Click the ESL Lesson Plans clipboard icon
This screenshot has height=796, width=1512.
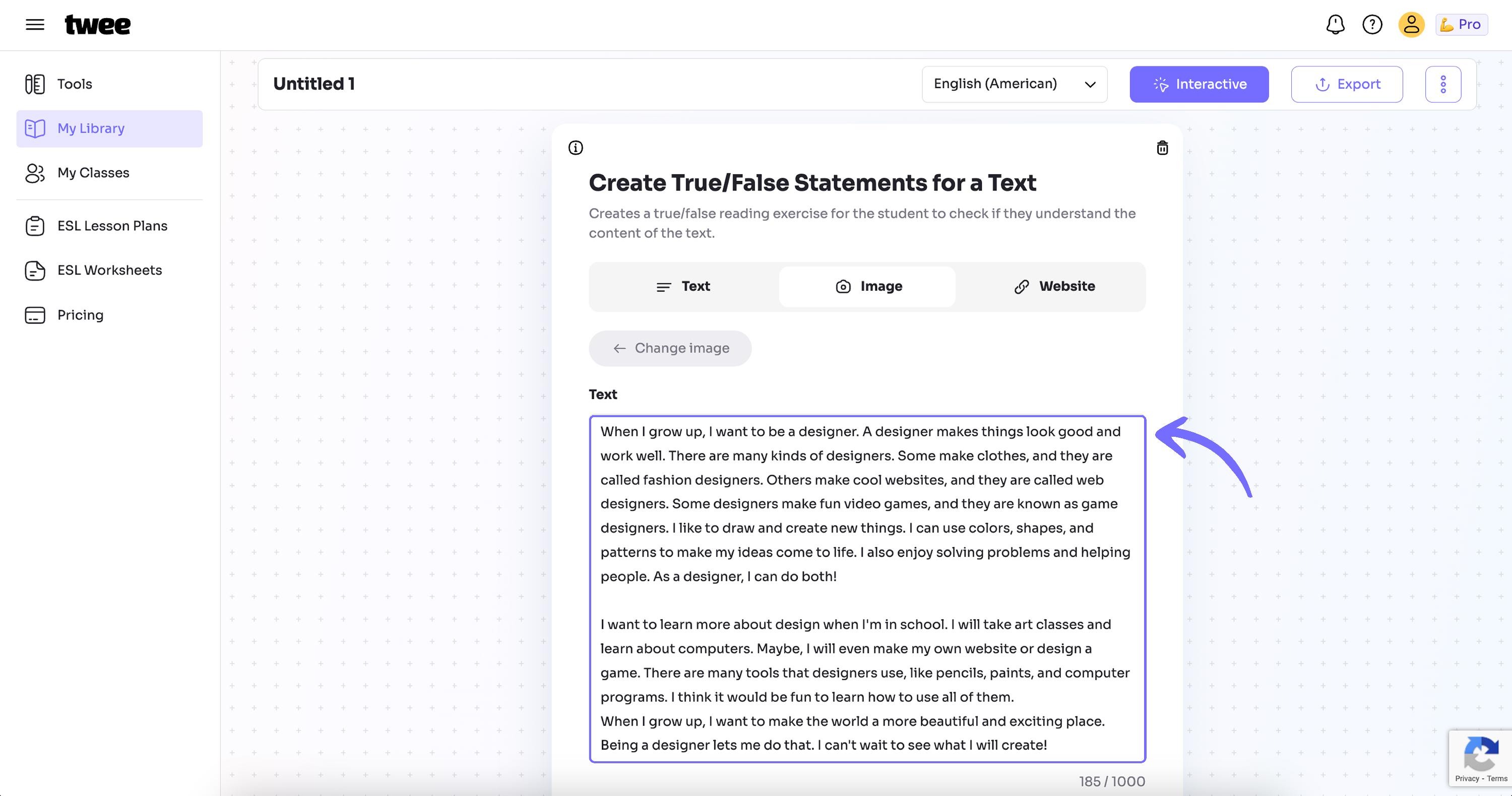35,226
